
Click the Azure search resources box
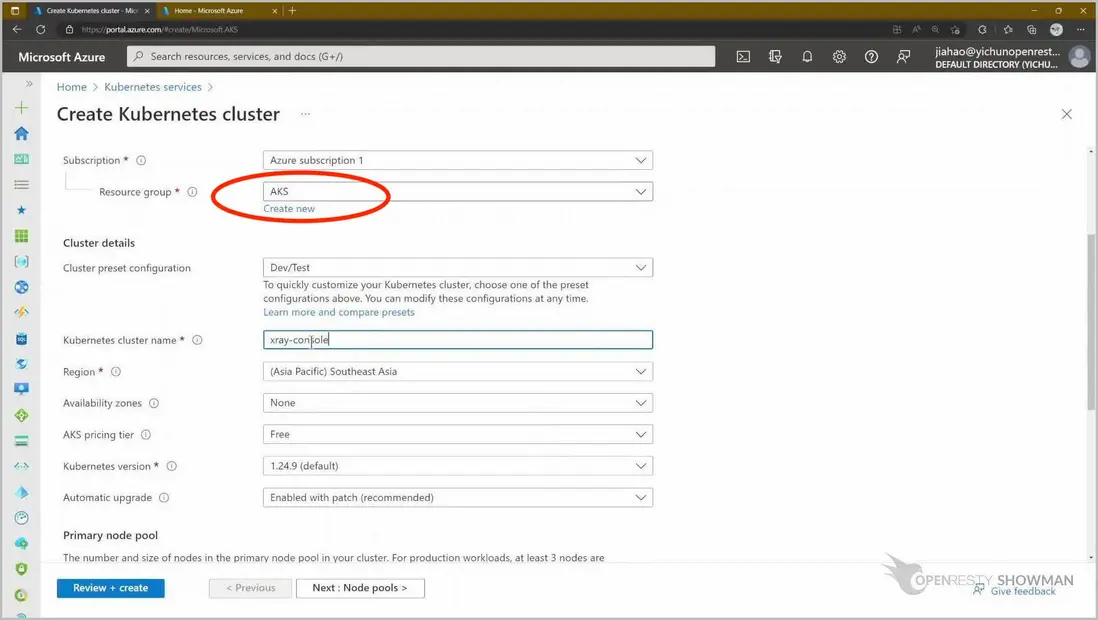(x=421, y=57)
